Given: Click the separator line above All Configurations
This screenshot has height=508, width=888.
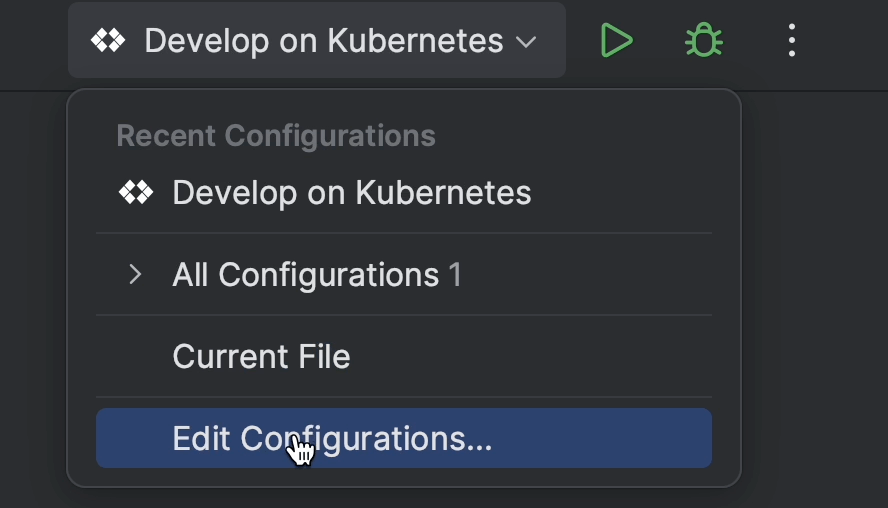Looking at the screenshot, I should click(x=403, y=233).
